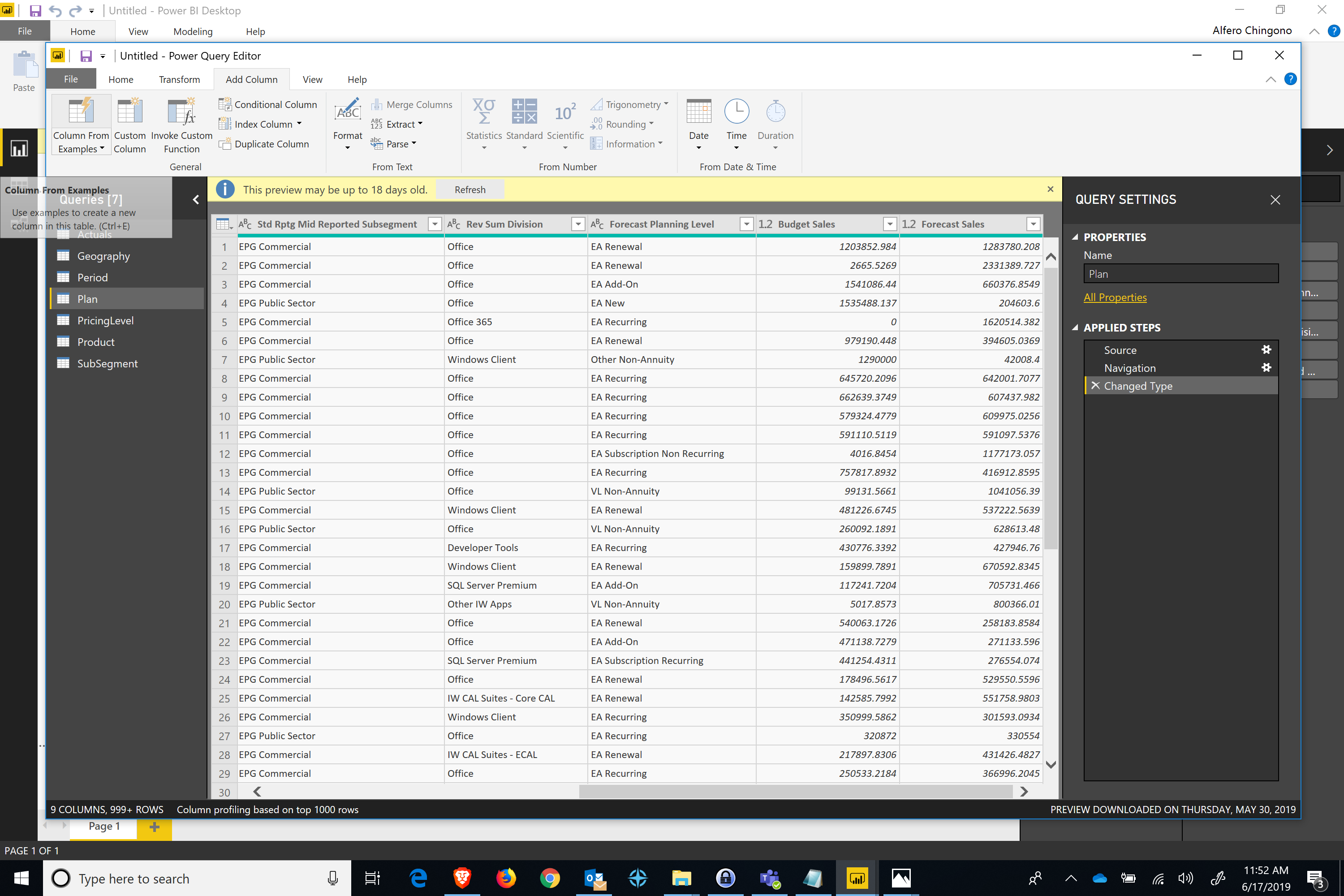Click the horizontal scrollbar right arrow
The image size is (1344, 896).
pos(1023,792)
